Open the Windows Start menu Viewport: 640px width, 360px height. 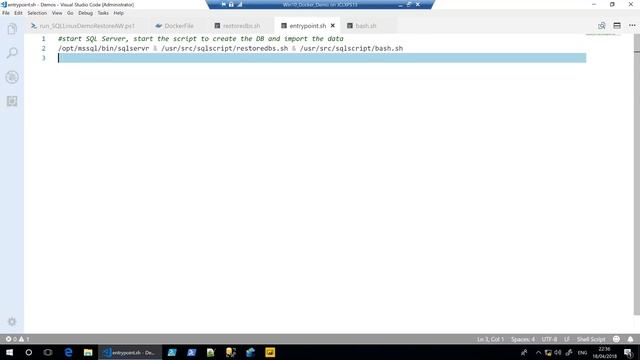pyautogui.click(x=9, y=352)
